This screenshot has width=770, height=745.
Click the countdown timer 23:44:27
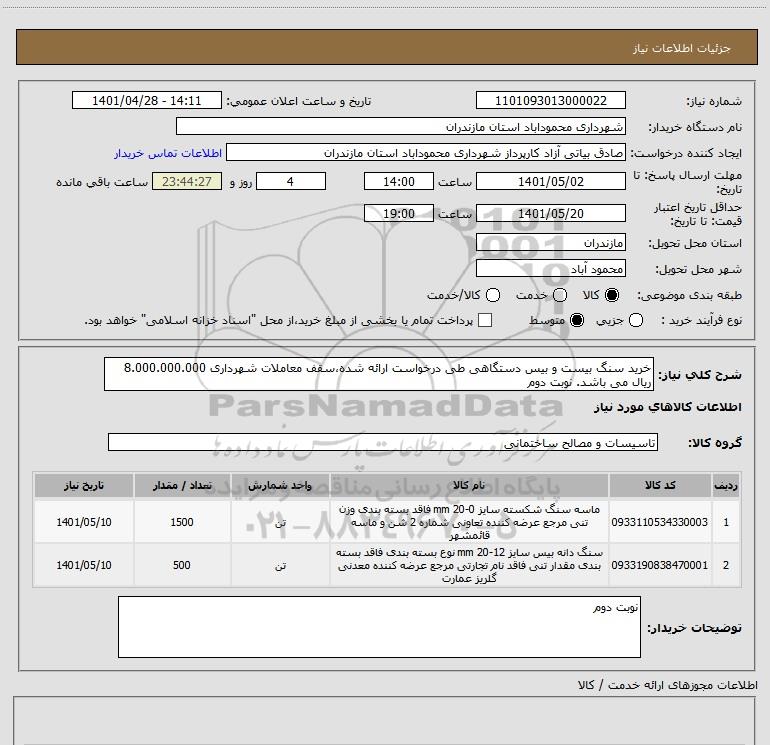pyautogui.click(x=187, y=182)
